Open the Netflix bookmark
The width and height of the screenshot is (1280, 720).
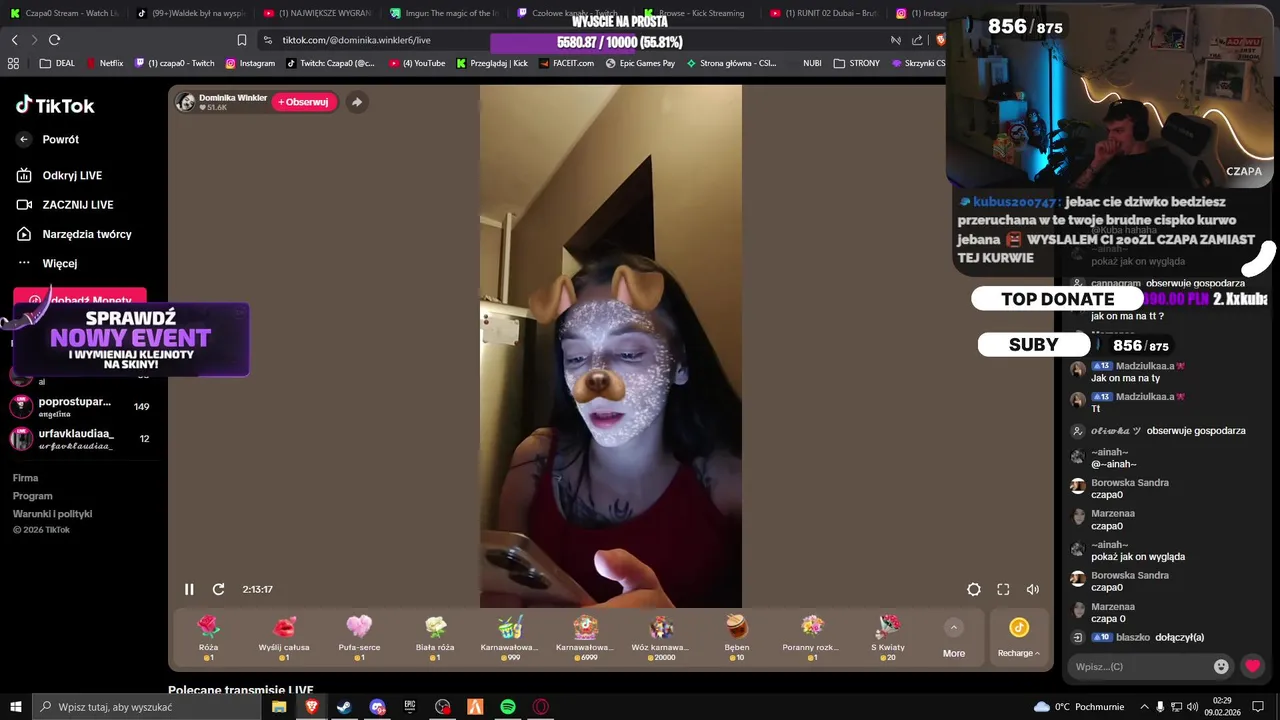(104, 63)
